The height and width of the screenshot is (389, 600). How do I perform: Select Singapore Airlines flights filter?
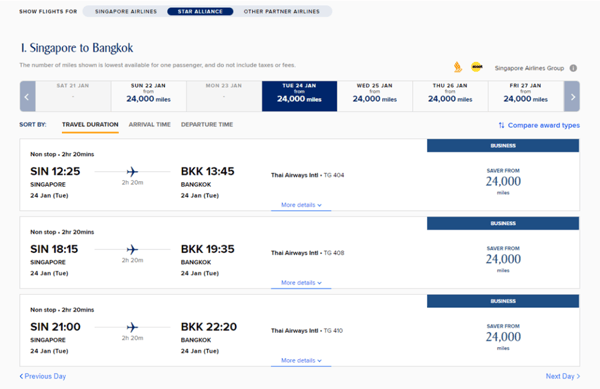pyautogui.click(x=126, y=11)
